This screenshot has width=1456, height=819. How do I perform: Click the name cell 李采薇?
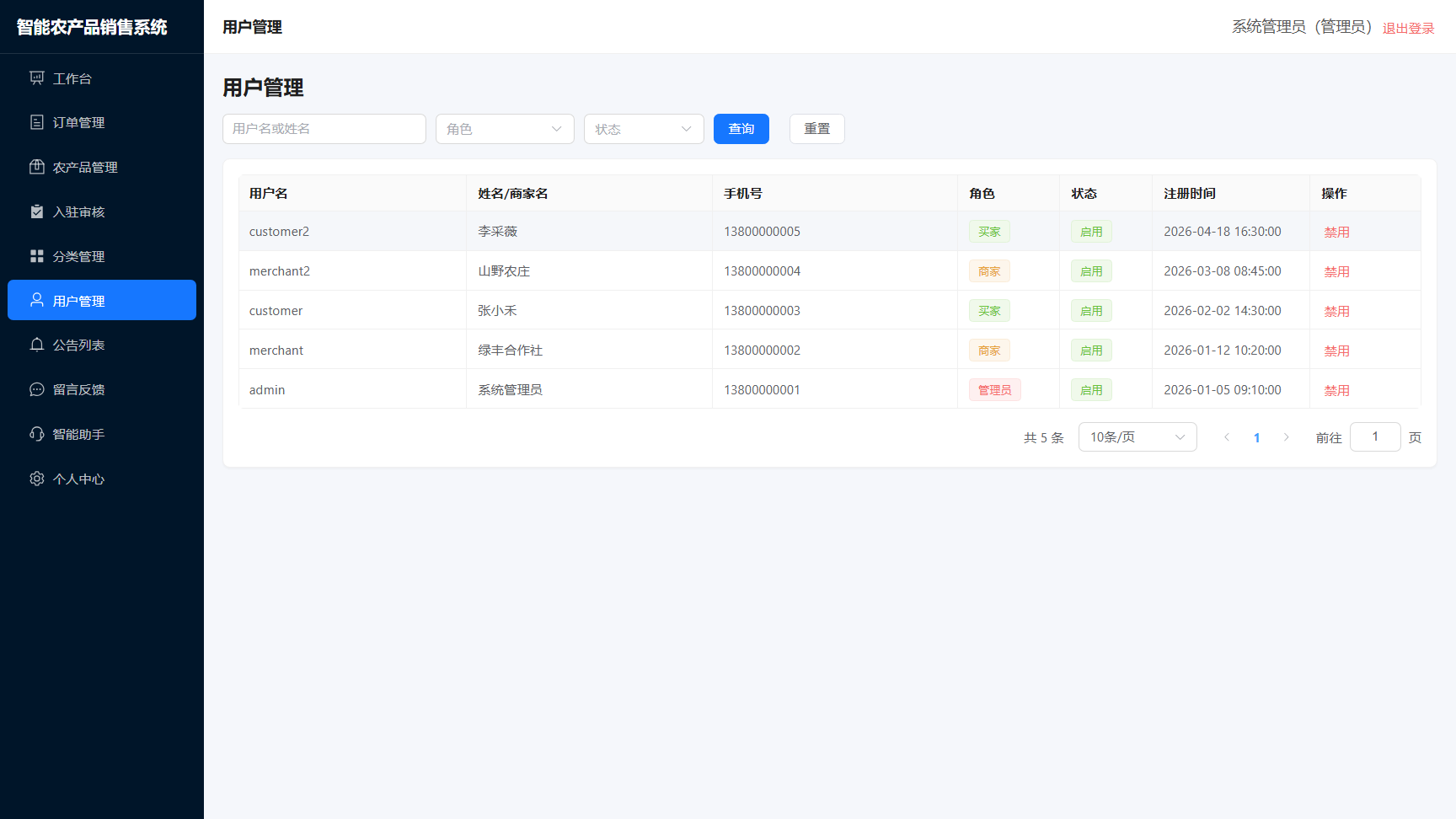pos(498,232)
